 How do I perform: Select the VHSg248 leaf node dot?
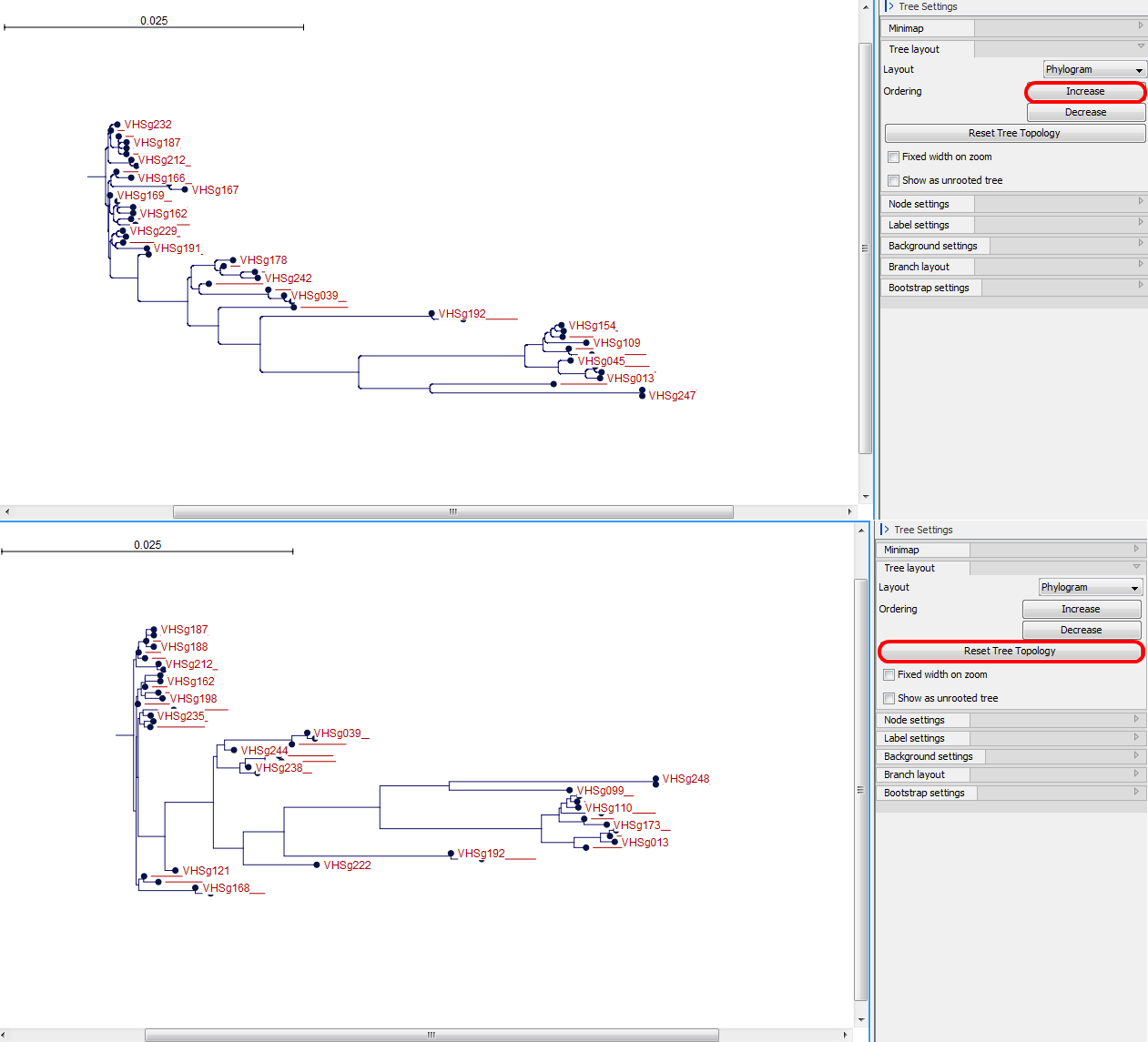tap(654, 779)
